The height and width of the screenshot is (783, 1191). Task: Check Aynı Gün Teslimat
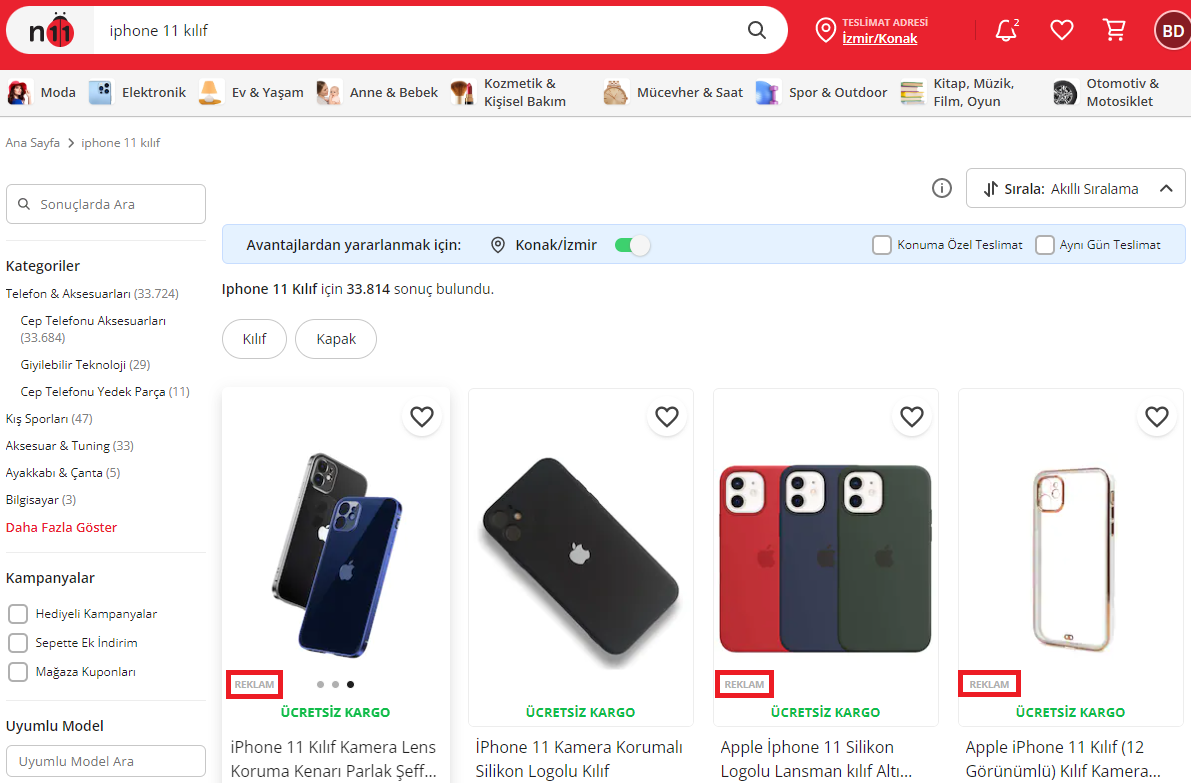click(1045, 245)
